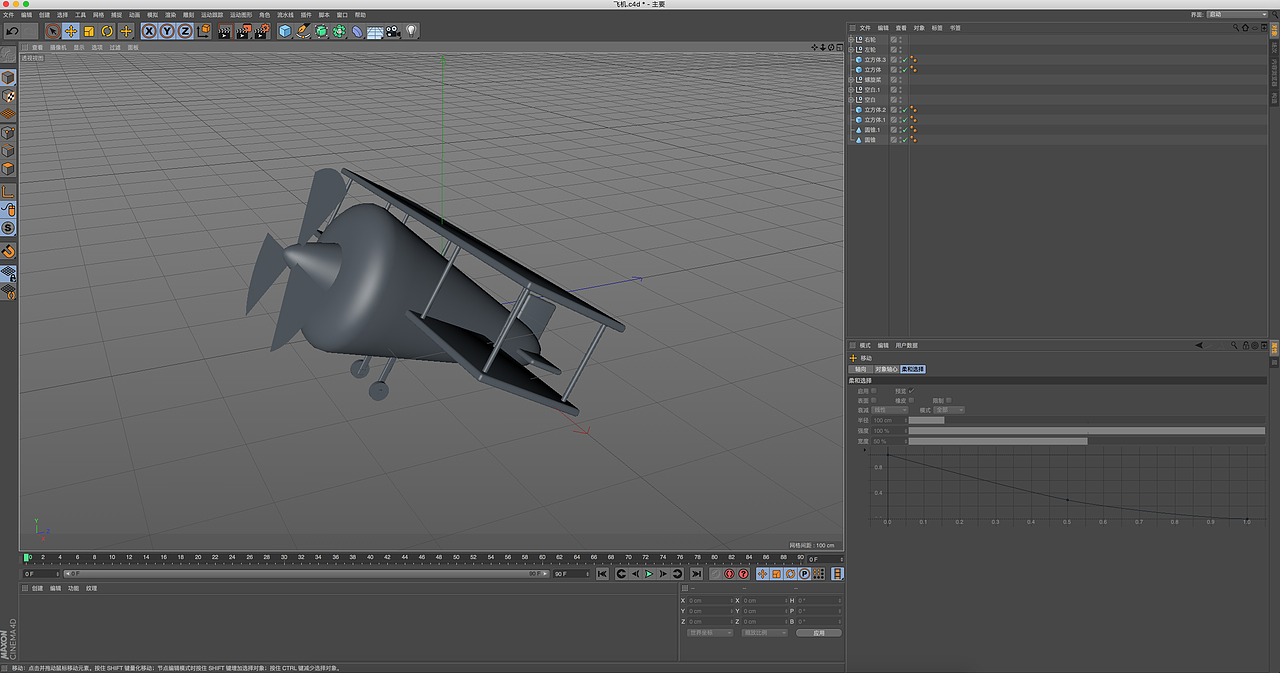This screenshot has width=1280, height=673.
Task: Play the animation forward
Action: [x=649, y=574]
